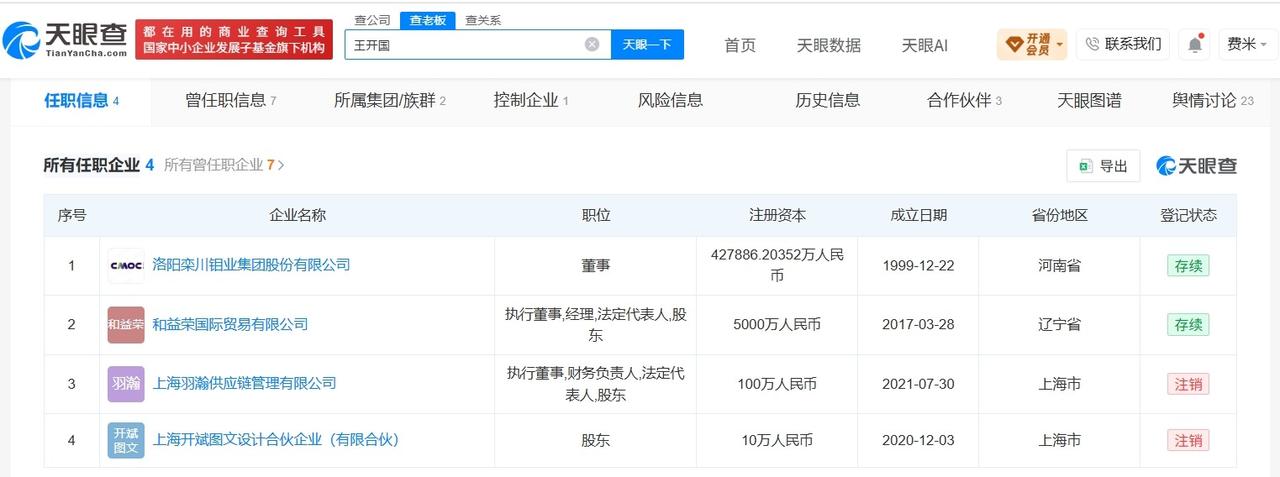
Task: Click the 导出 export button
Action: pyautogui.click(x=1103, y=166)
